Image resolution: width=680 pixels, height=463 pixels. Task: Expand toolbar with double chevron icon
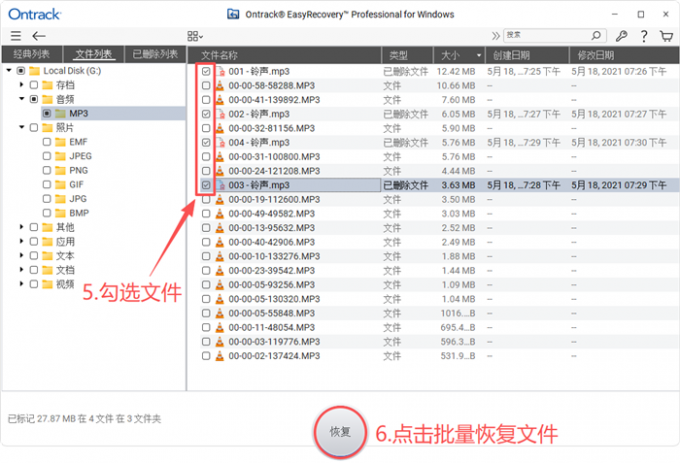pyautogui.click(x=495, y=36)
